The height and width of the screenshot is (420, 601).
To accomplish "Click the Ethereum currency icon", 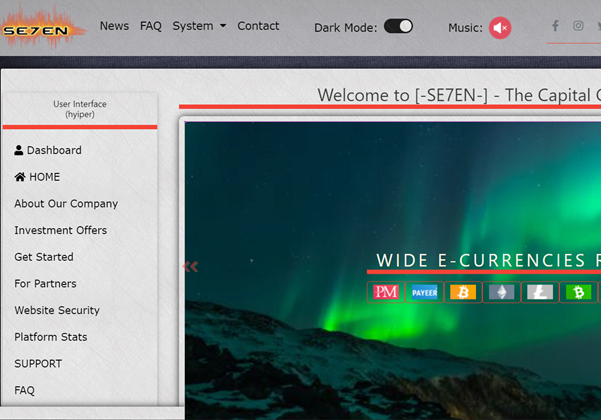I will (501, 292).
